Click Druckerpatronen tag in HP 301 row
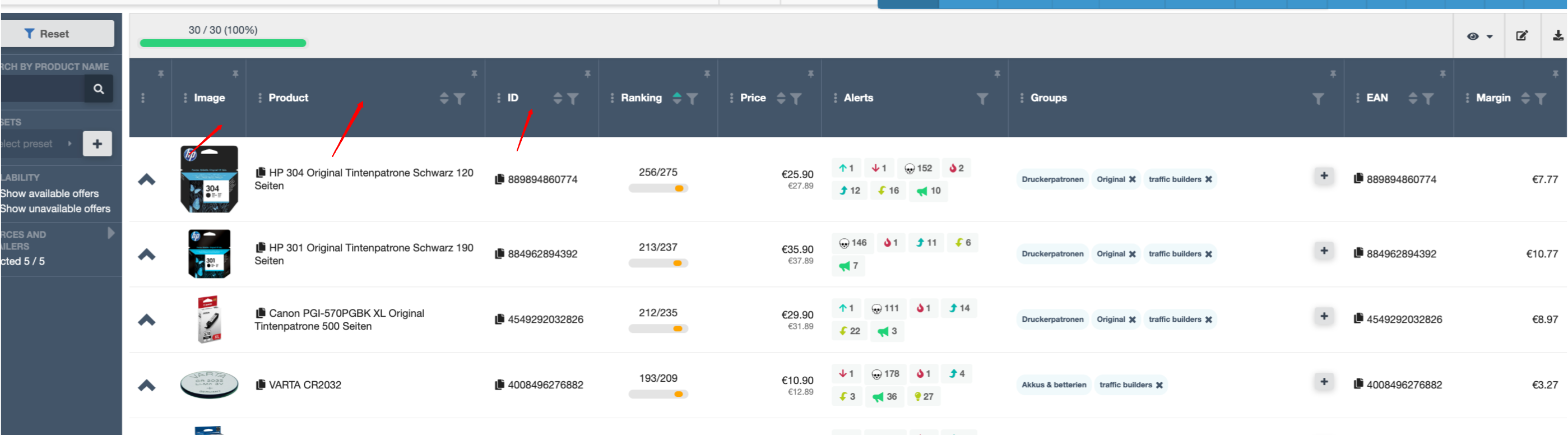 click(1052, 254)
